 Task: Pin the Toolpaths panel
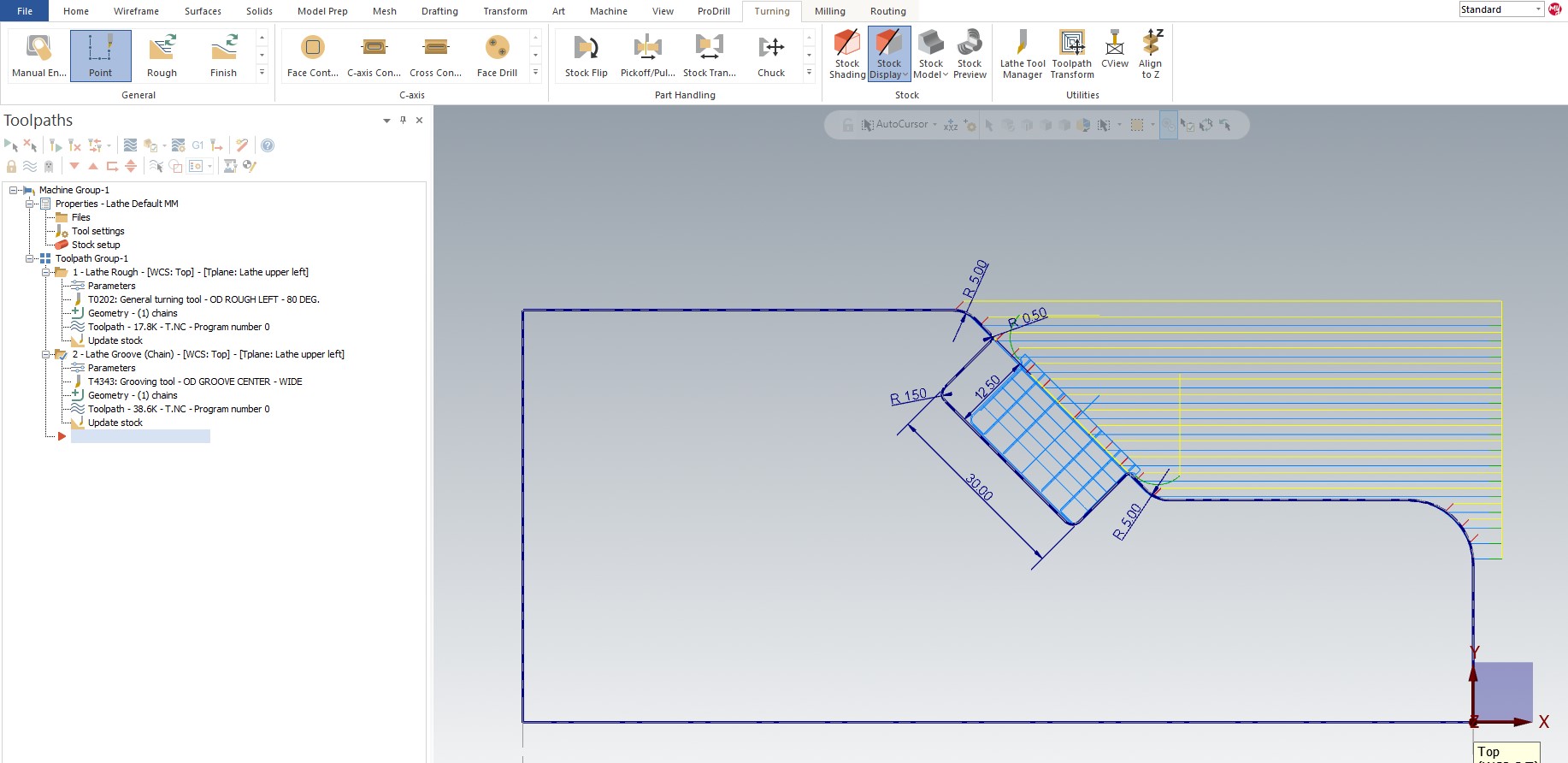pos(404,121)
